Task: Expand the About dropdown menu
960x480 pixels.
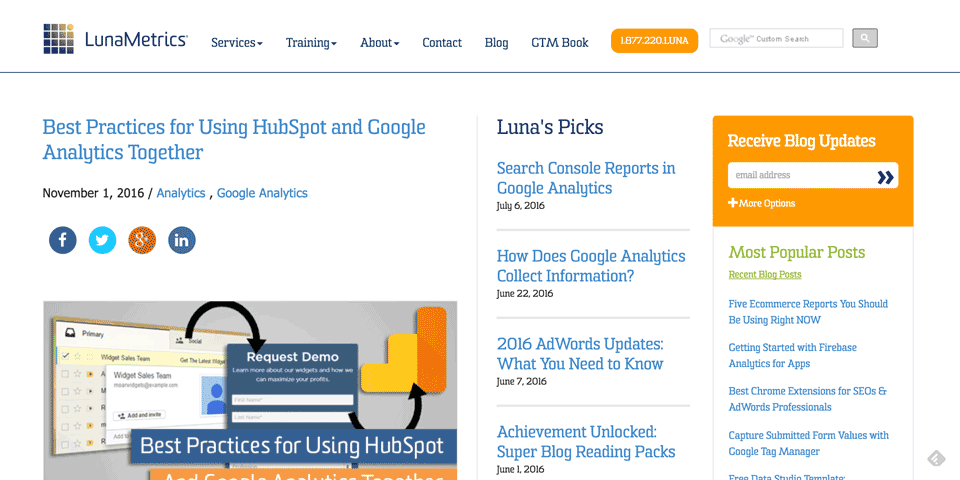Action: (x=379, y=42)
